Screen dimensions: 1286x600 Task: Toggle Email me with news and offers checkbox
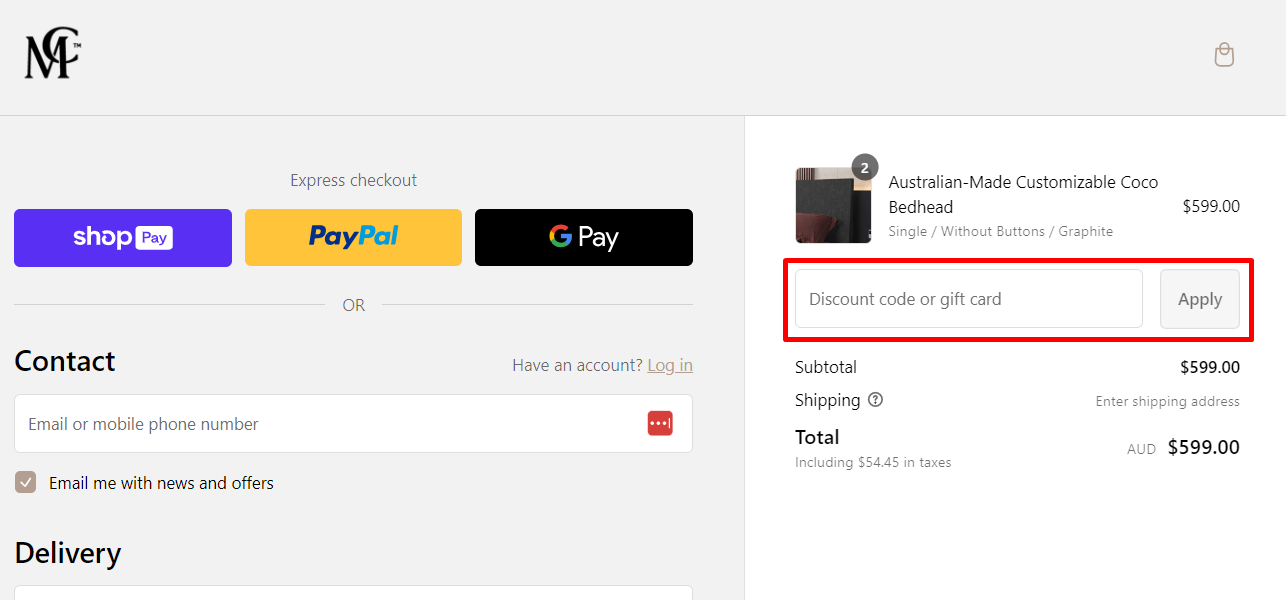click(26, 483)
